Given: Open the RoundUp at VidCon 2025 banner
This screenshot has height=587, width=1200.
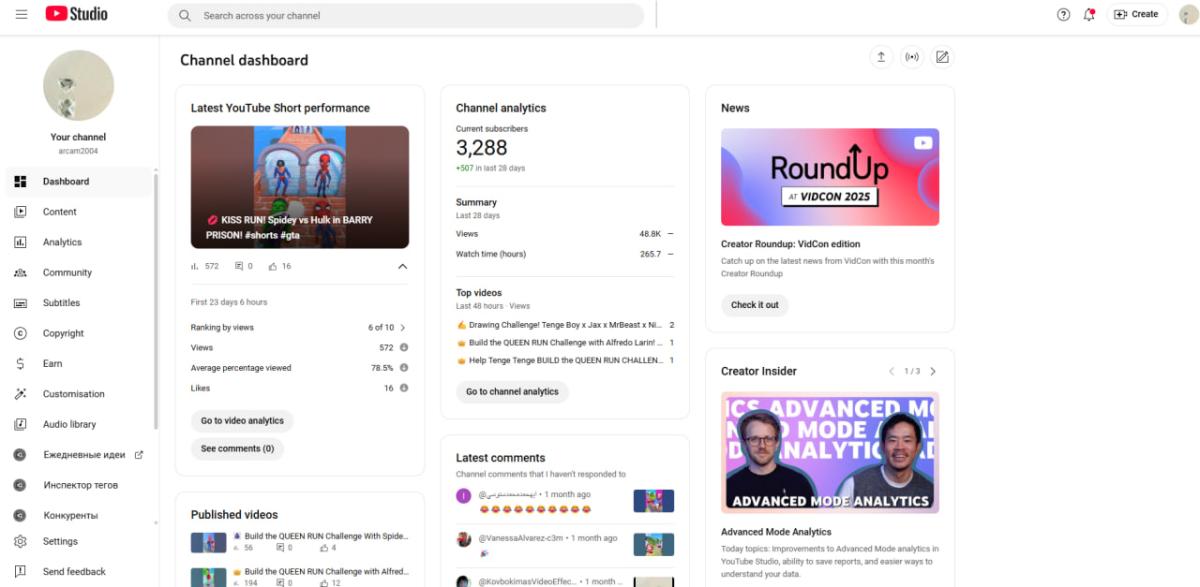Looking at the screenshot, I should [x=830, y=177].
